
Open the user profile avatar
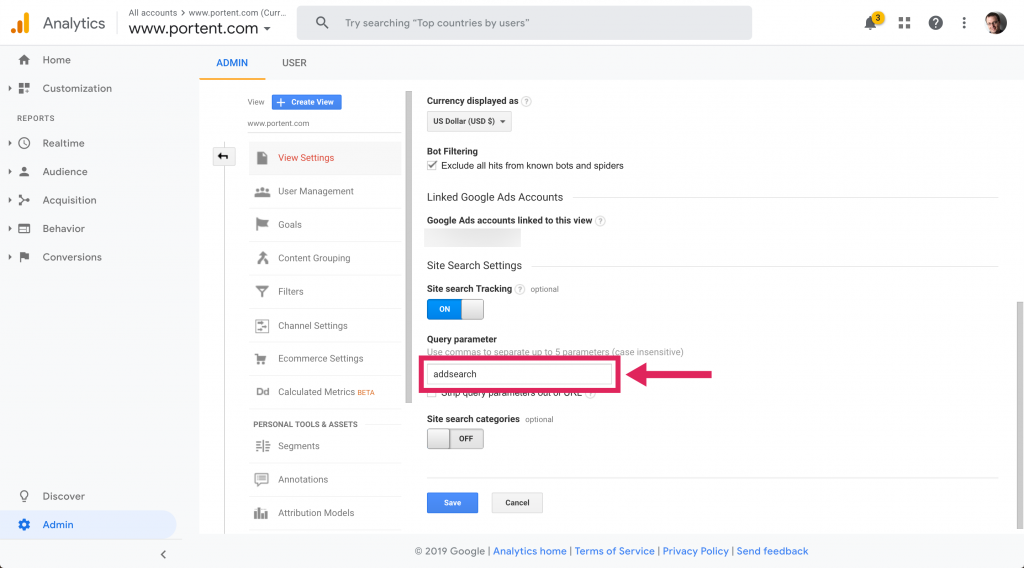point(996,23)
